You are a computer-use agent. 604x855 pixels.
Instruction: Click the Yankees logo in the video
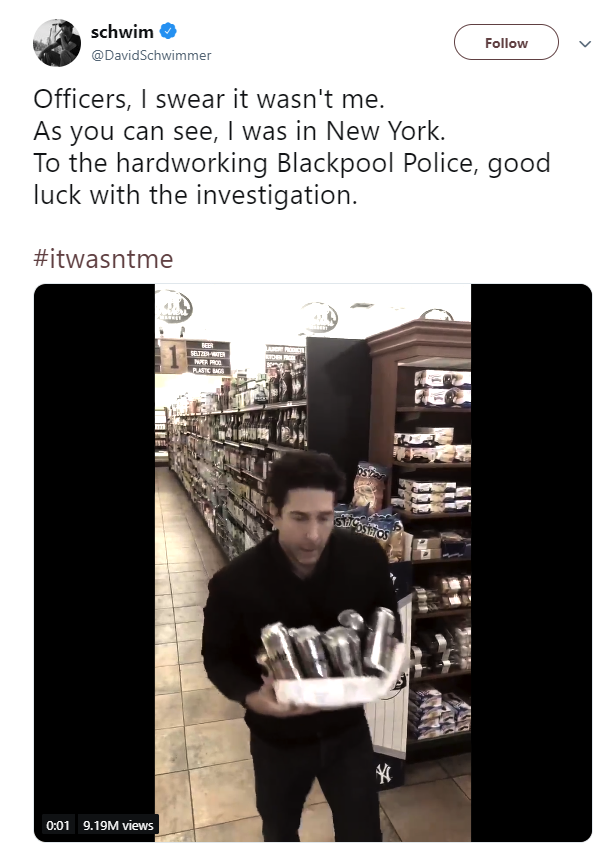tap(384, 773)
